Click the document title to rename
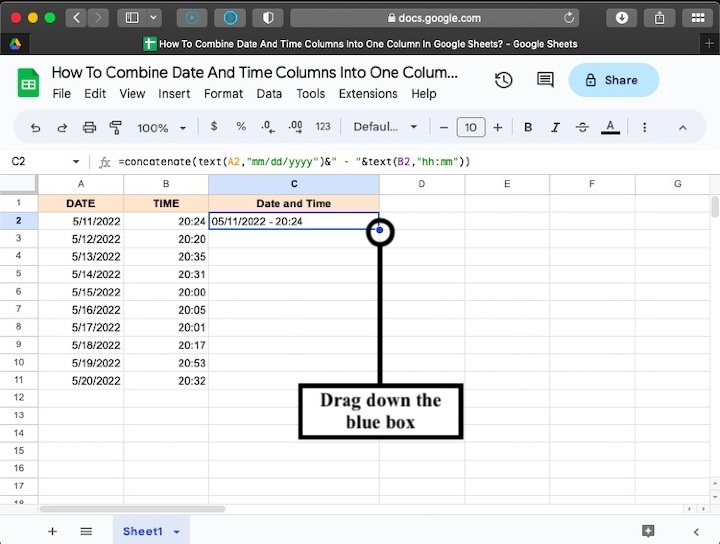 (255, 73)
